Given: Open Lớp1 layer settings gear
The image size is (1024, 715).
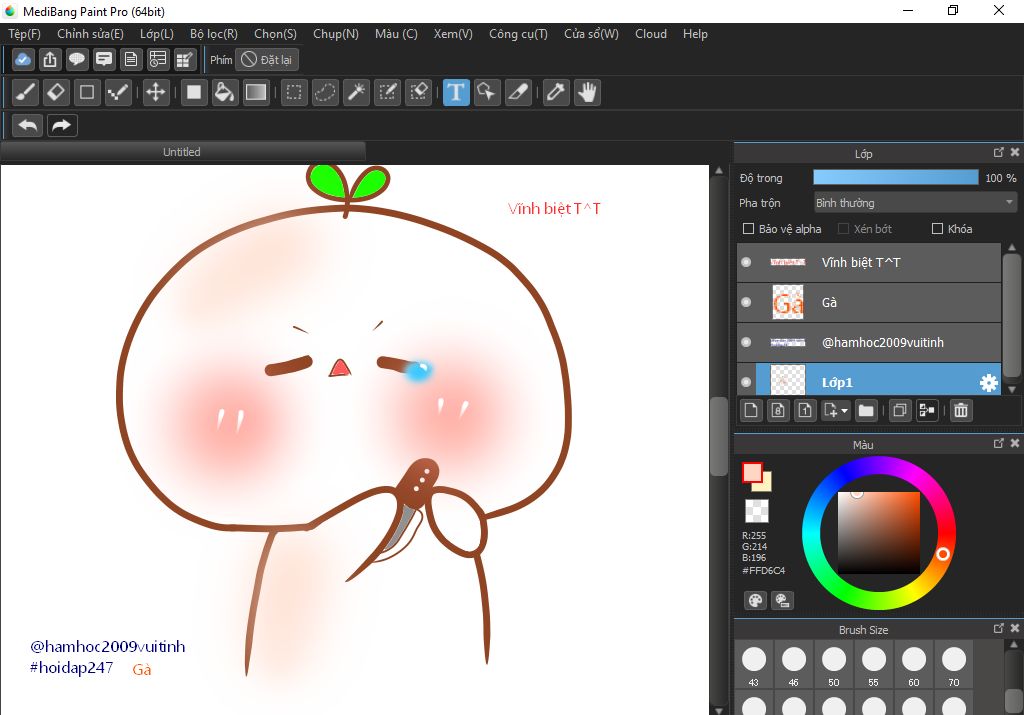Looking at the screenshot, I should point(988,382).
